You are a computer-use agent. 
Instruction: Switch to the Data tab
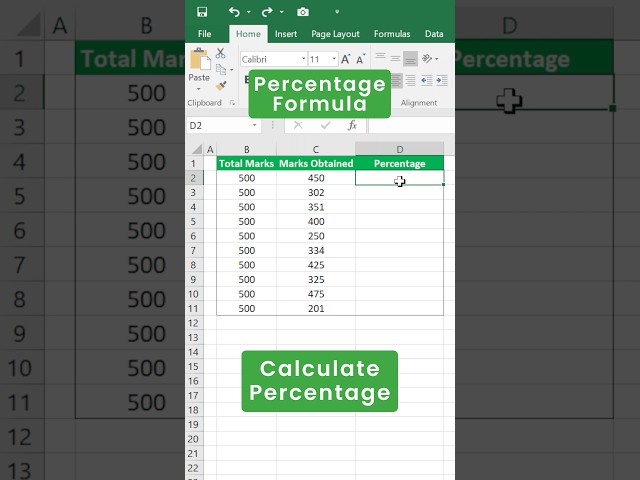[434, 34]
